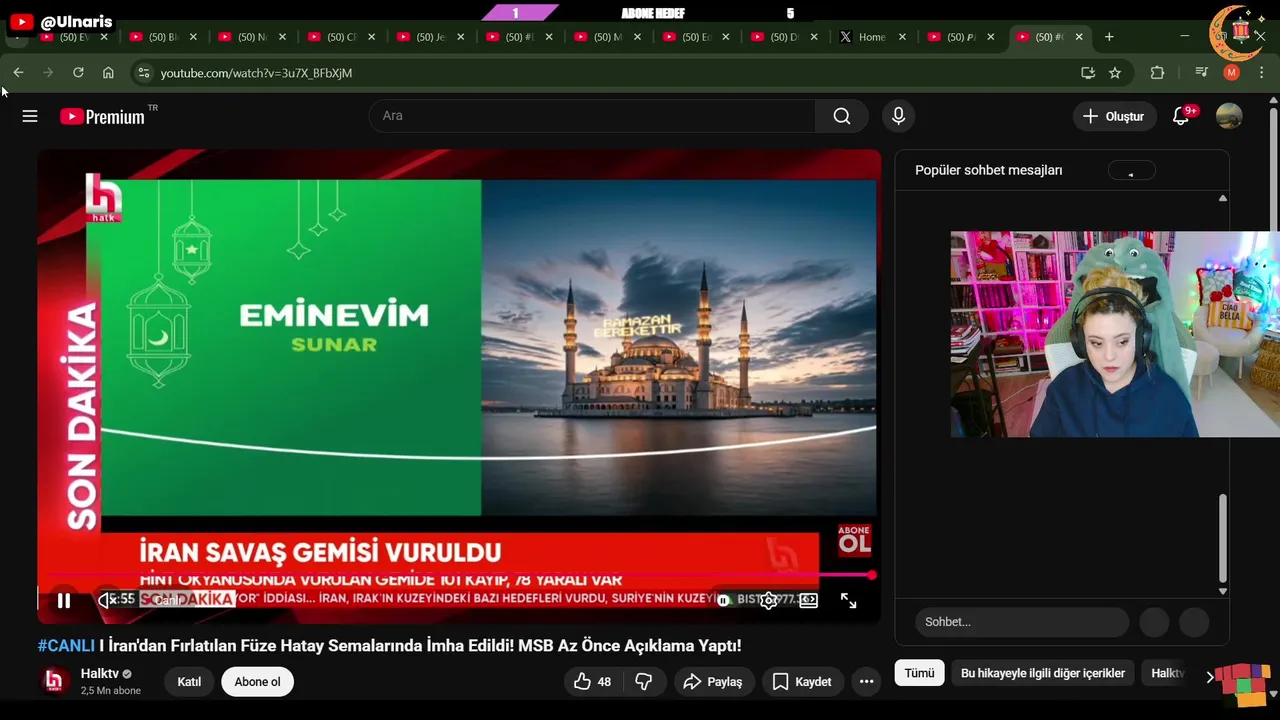Image resolution: width=1280 pixels, height=720 pixels.
Task: Bookmark this page with the star icon
Action: tap(1115, 73)
